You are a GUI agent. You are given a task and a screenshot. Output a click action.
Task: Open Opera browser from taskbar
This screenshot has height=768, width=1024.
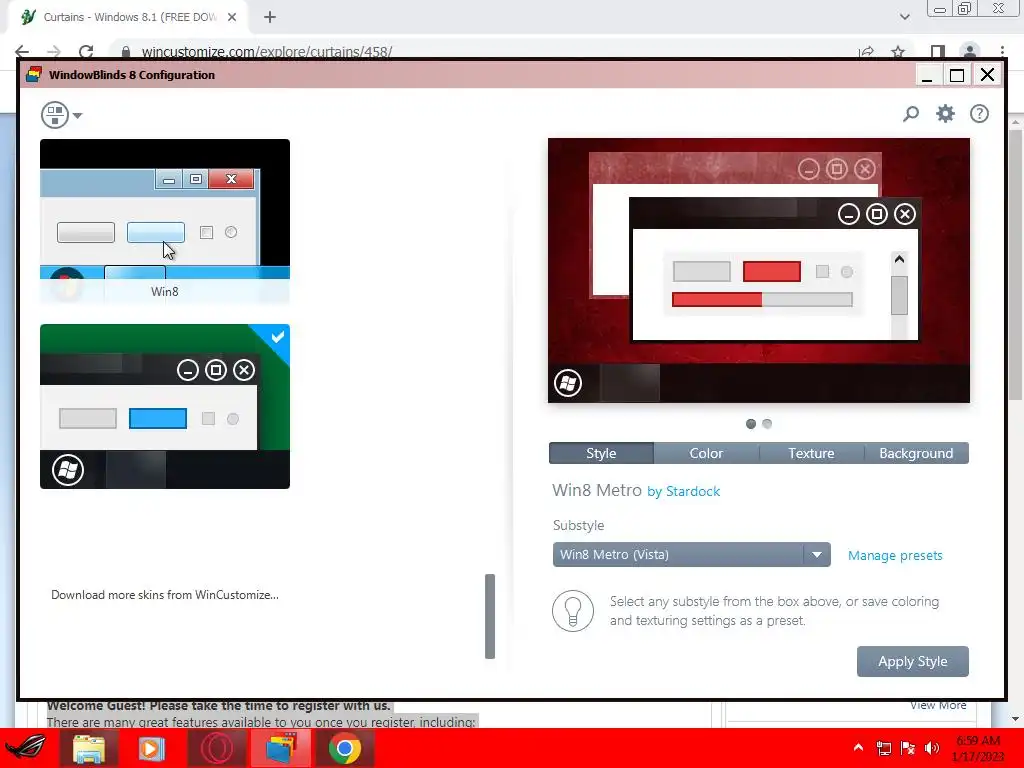[x=217, y=748]
